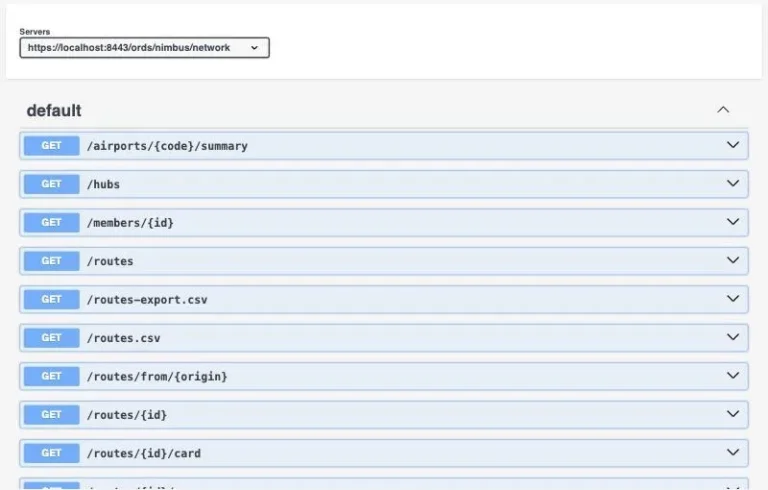Open the /routes/{id} path text

pos(127,415)
